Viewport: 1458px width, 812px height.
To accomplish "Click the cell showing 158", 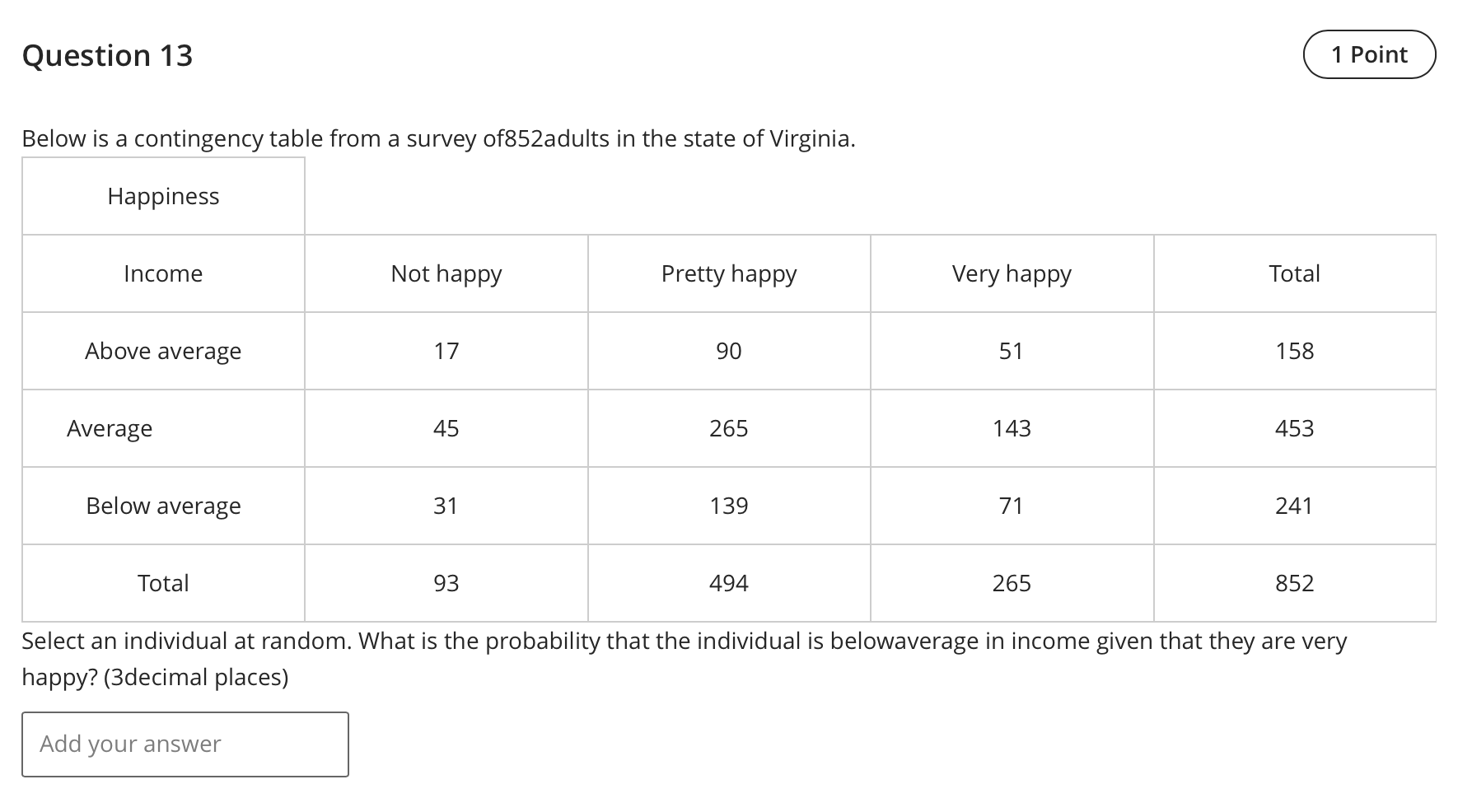I will (1294, 351).
